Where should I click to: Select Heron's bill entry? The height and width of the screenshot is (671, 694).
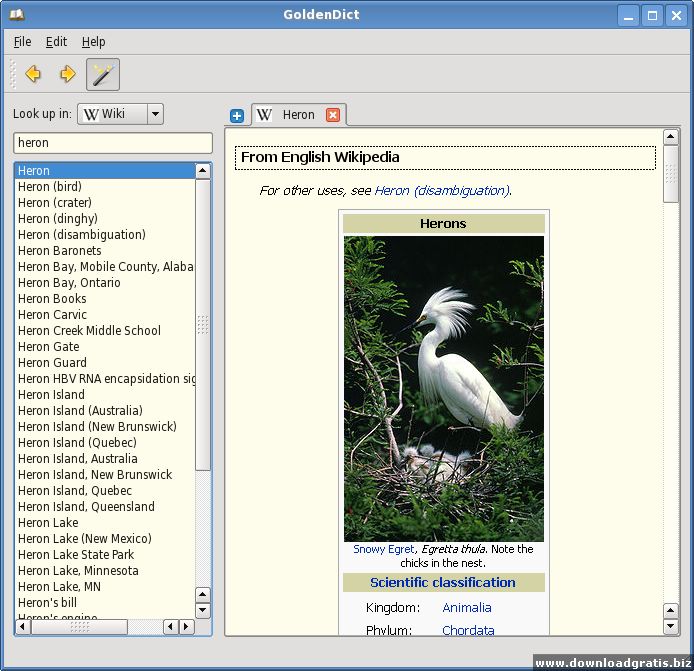105,602
